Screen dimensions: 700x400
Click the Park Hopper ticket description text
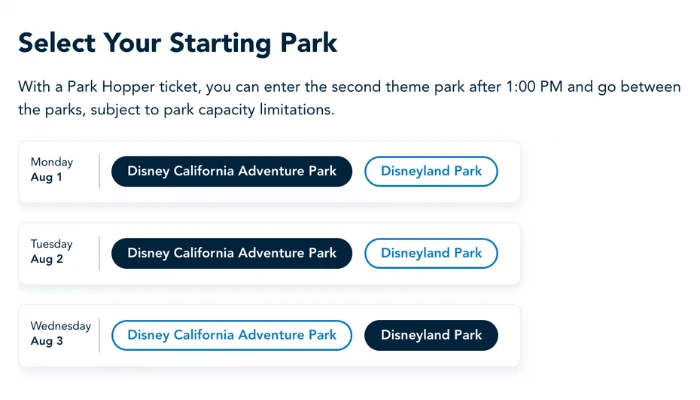(340, 98)
